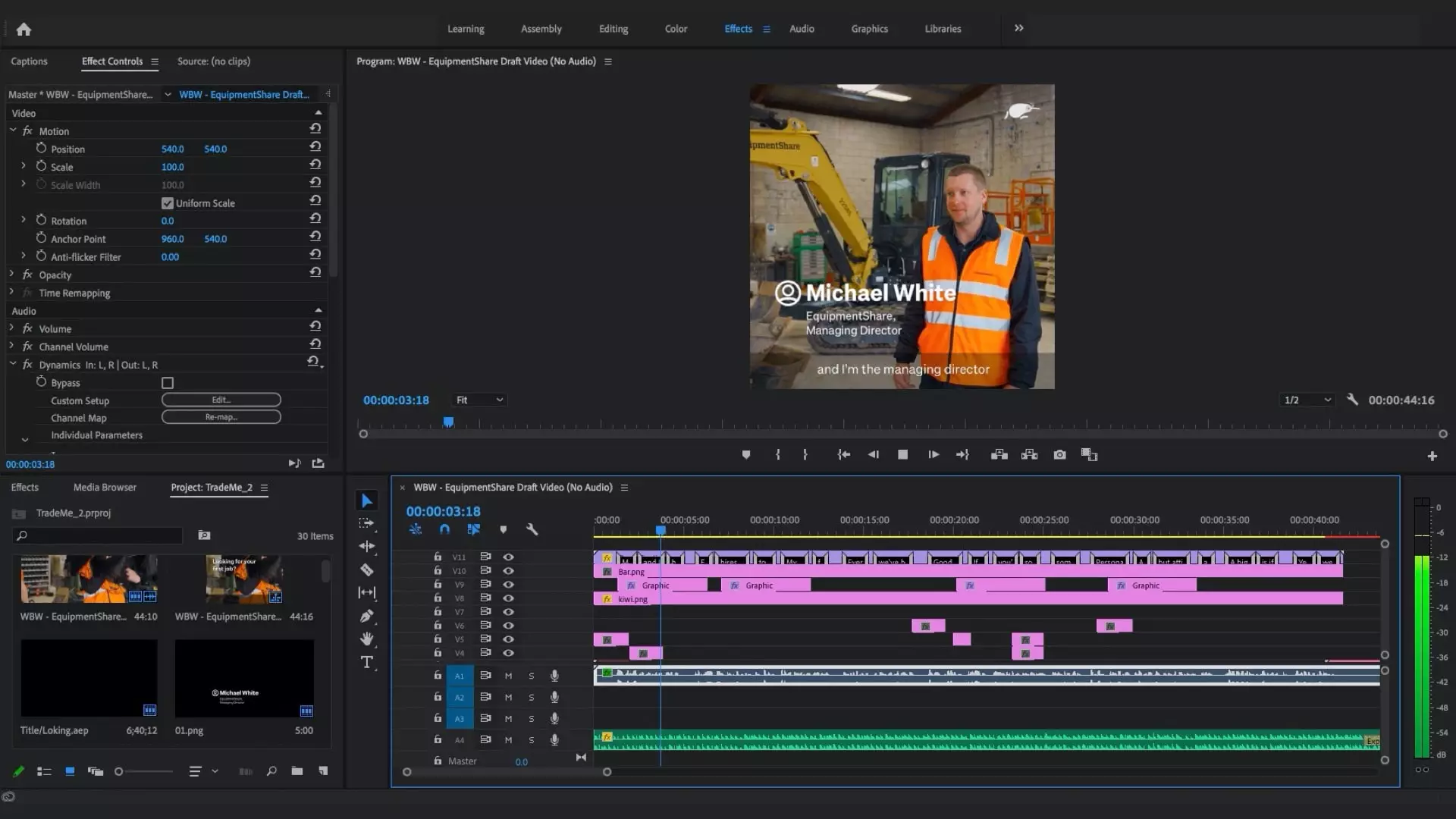
Task: Create New Bin folder icon
Action: pyautogui.click(x=297, y=771)
